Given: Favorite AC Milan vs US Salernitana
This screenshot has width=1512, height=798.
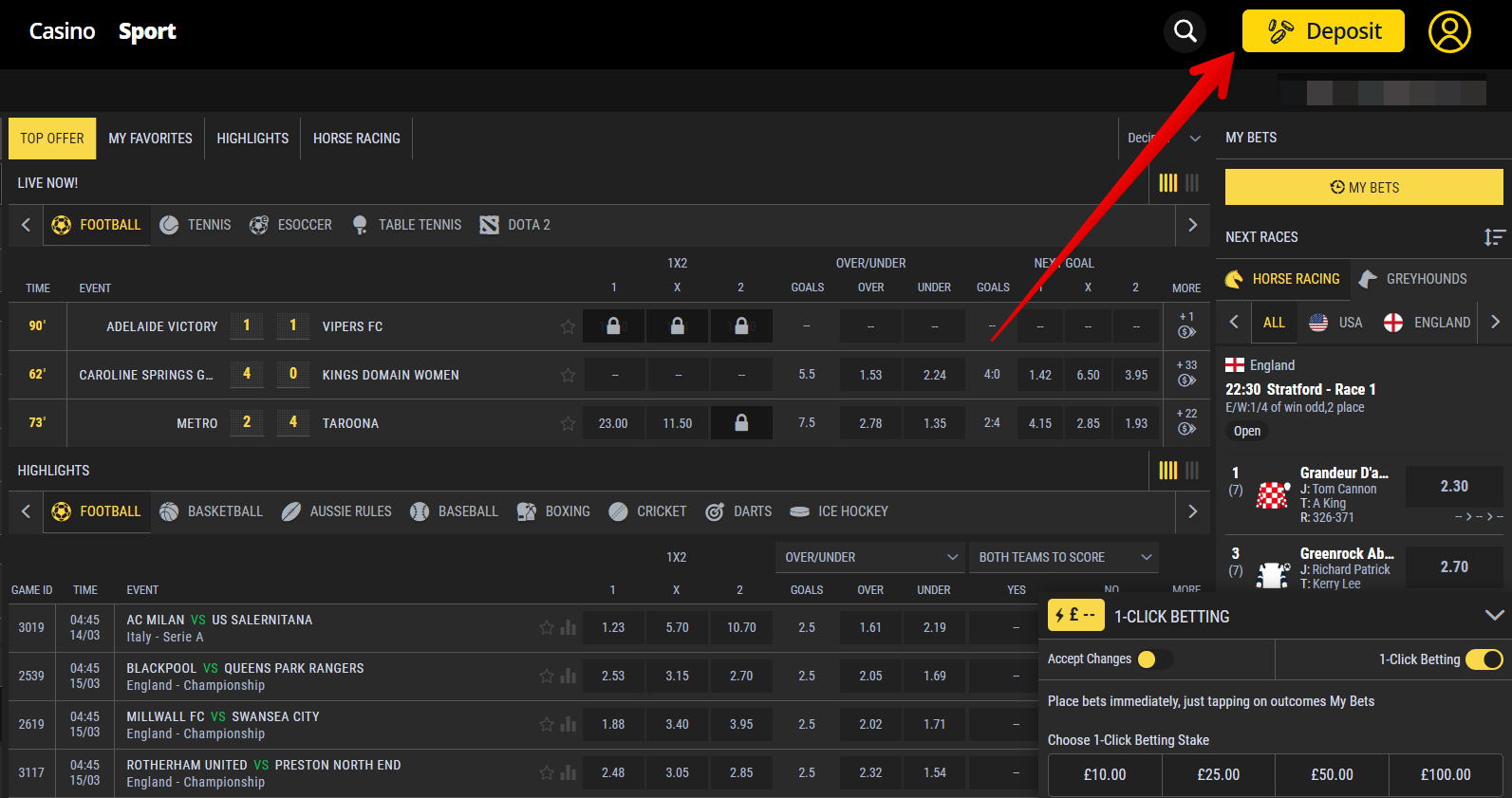Looking at the screenshot, I should pos(547,627).
